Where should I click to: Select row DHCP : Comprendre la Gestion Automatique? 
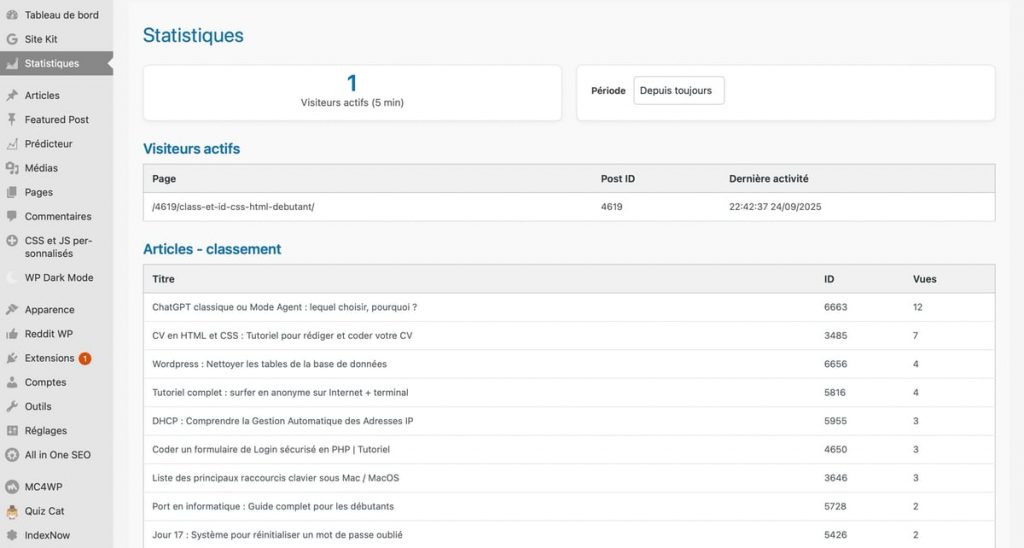point(569,421)
